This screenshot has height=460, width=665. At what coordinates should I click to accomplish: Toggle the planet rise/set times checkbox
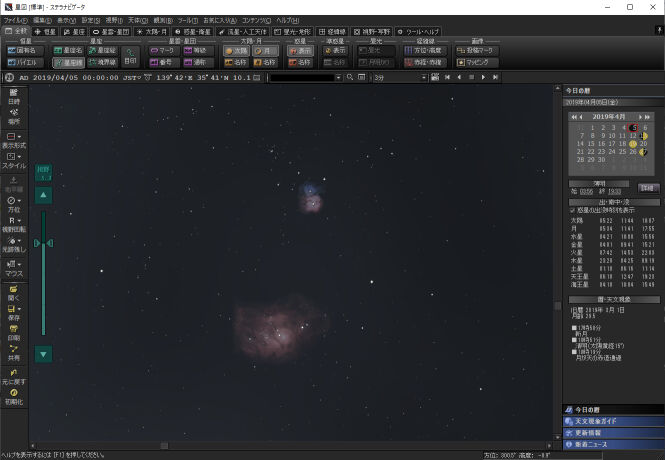[x=572, y=210]
